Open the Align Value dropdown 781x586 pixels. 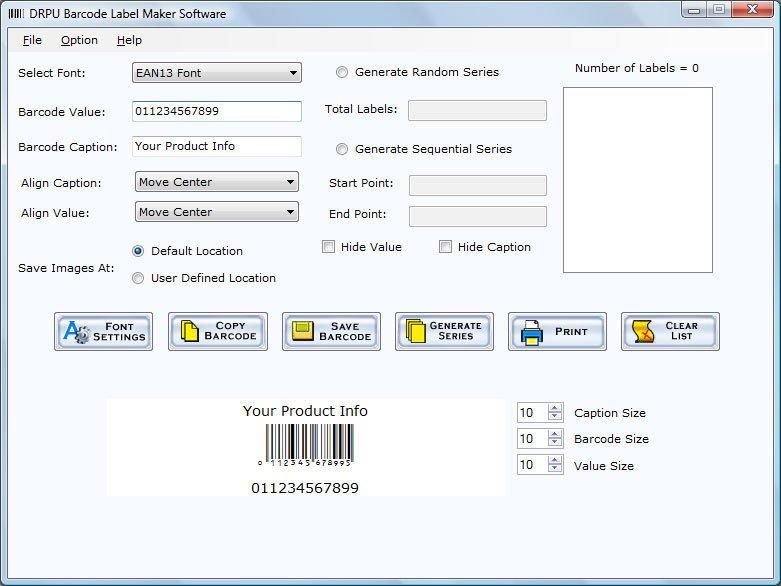tap(217, 212)
